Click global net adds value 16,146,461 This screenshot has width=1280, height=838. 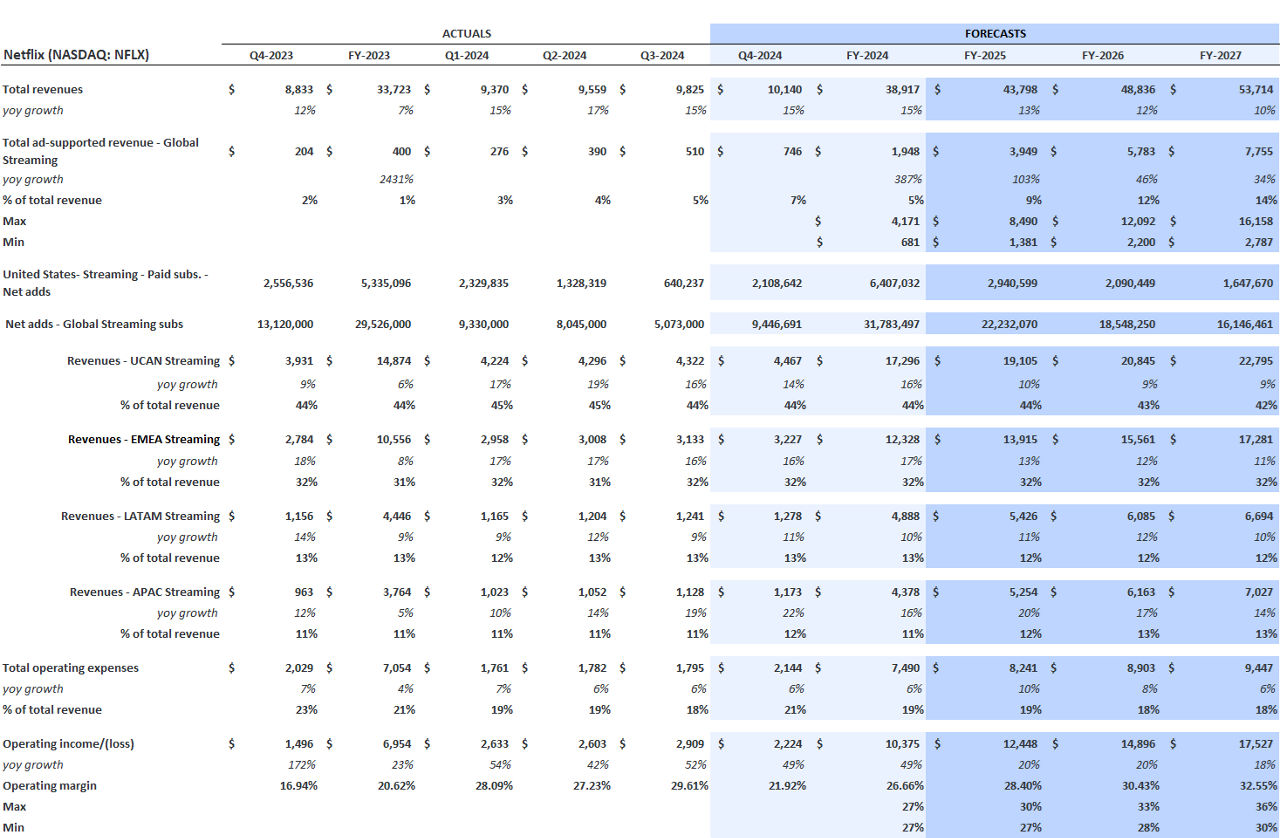point(1243,325)
